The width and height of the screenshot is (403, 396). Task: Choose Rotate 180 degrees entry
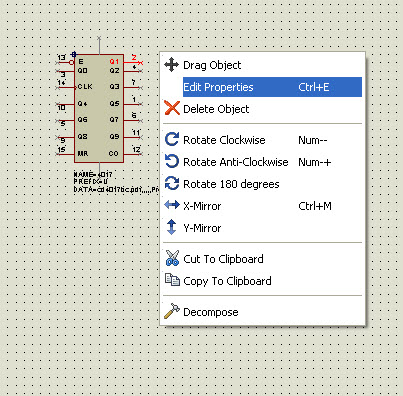262,184
